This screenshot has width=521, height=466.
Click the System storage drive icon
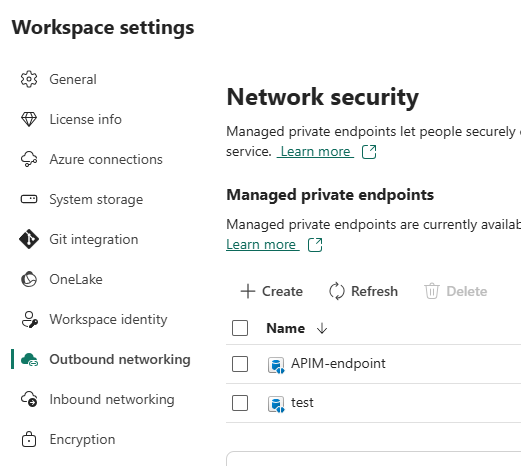(29, 199)
